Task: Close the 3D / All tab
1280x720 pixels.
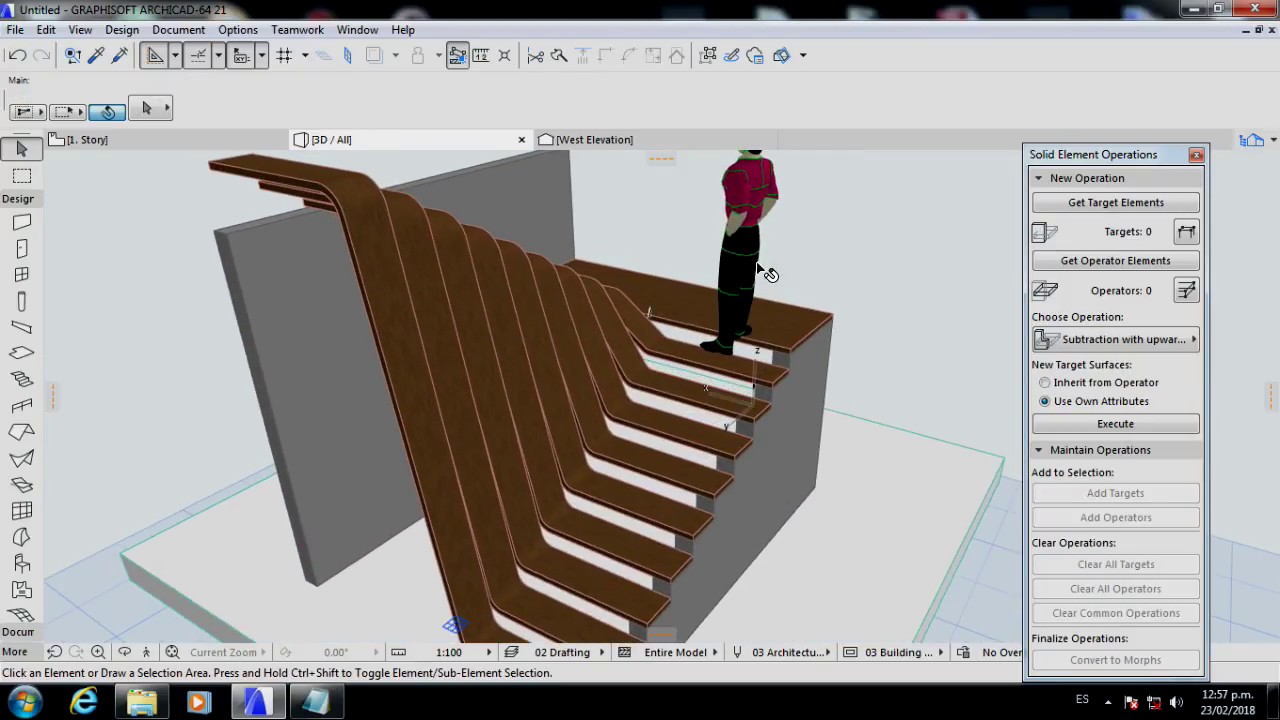Action: pyautogui.click(x=521, y=140)
